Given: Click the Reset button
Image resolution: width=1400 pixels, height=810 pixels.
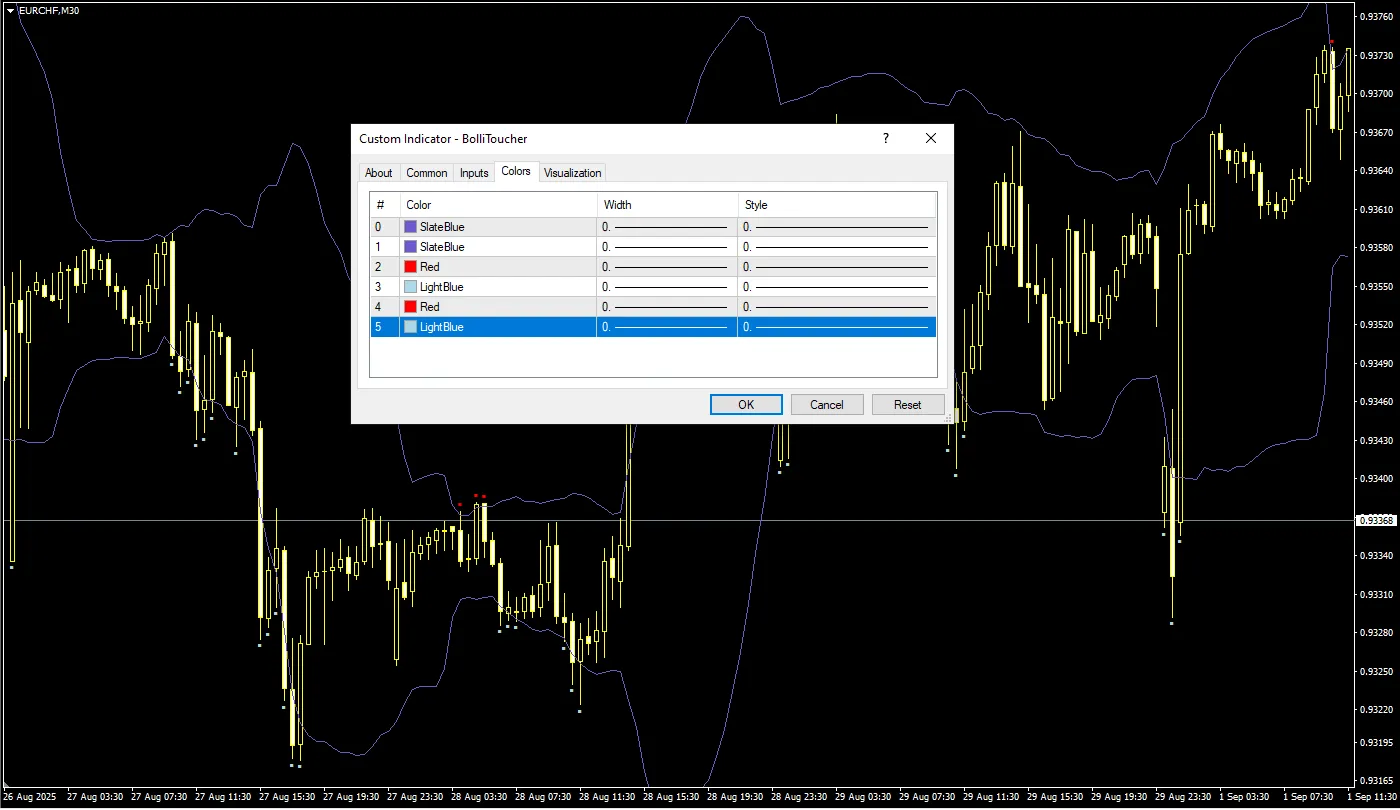Looking at the screenshot, I should (x=908, y=404).
